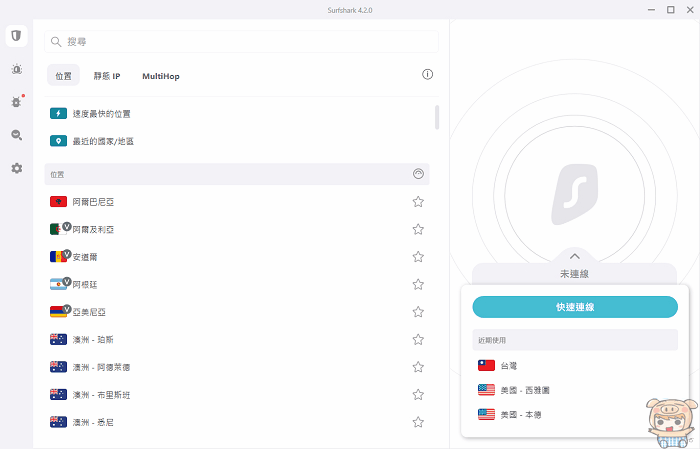Select 速度最快的位置 option
The height and width of the screenshot is (449, 700).
[237, 114]
